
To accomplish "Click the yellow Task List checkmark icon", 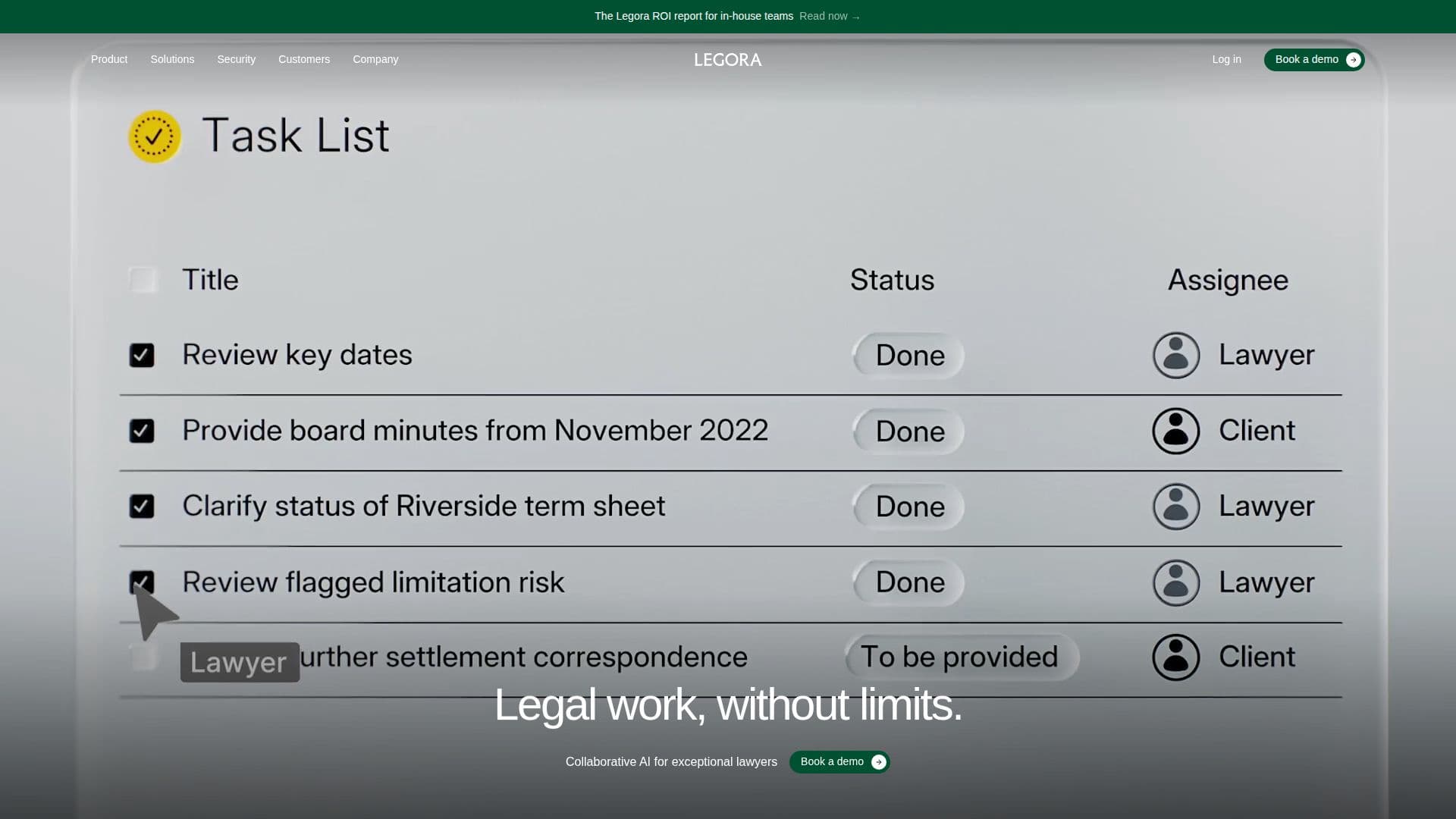I will (155, 136).
